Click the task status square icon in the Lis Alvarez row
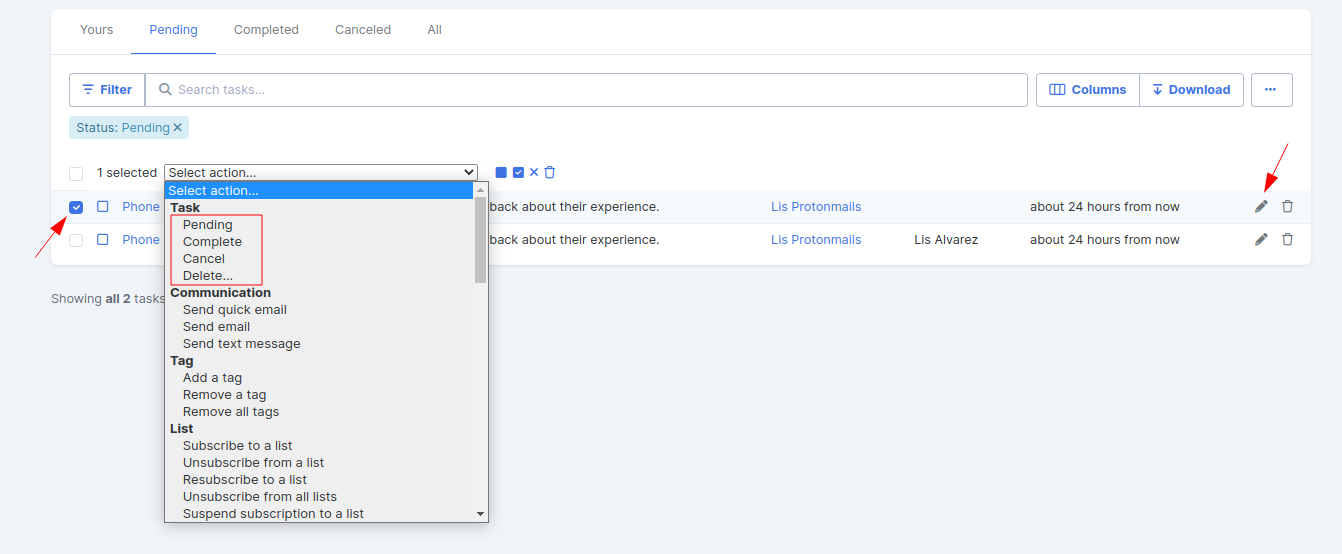This screenshot has width=1342, height=554. point(103,239)
